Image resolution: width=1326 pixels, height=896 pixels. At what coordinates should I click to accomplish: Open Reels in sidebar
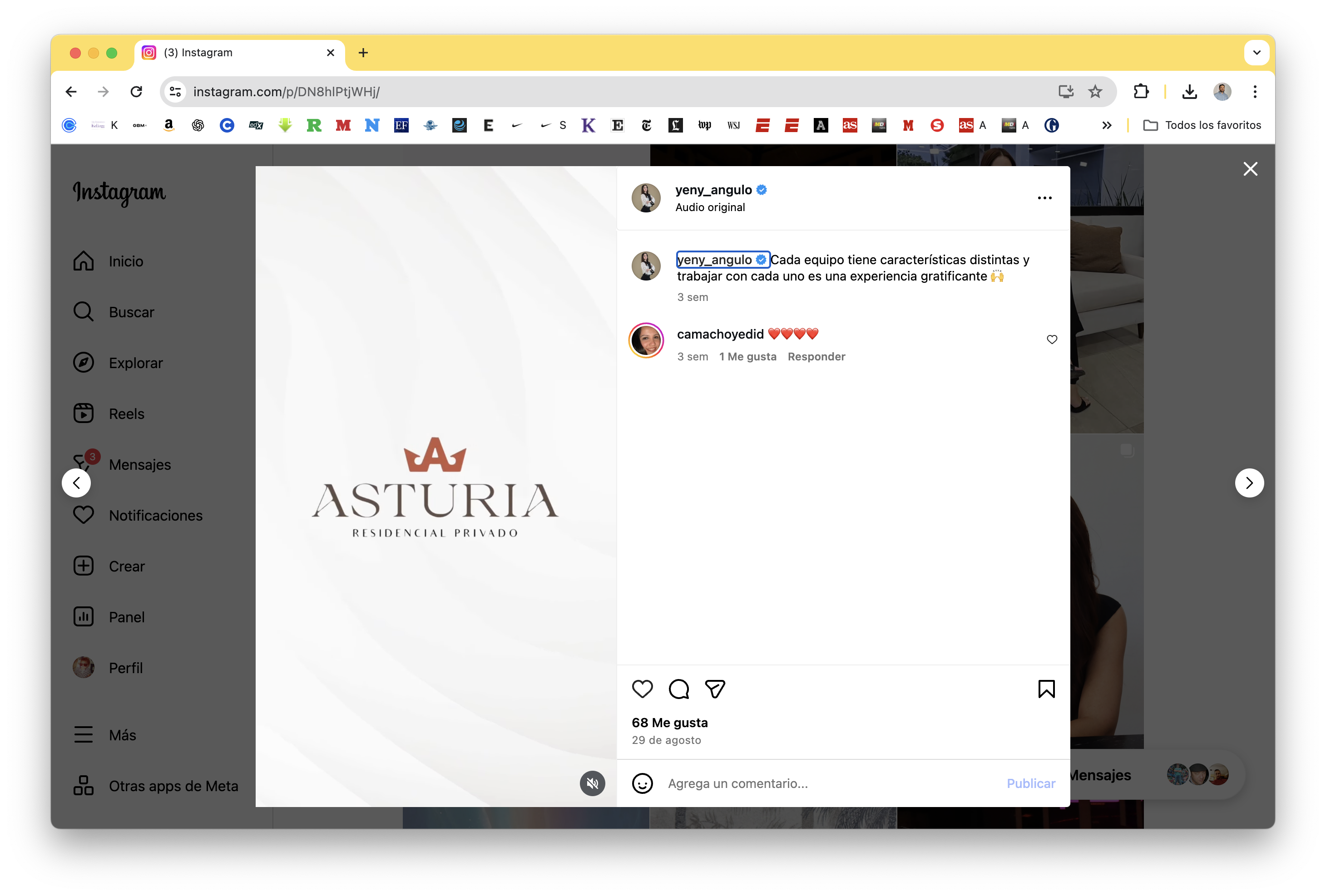tap(126, 414)
